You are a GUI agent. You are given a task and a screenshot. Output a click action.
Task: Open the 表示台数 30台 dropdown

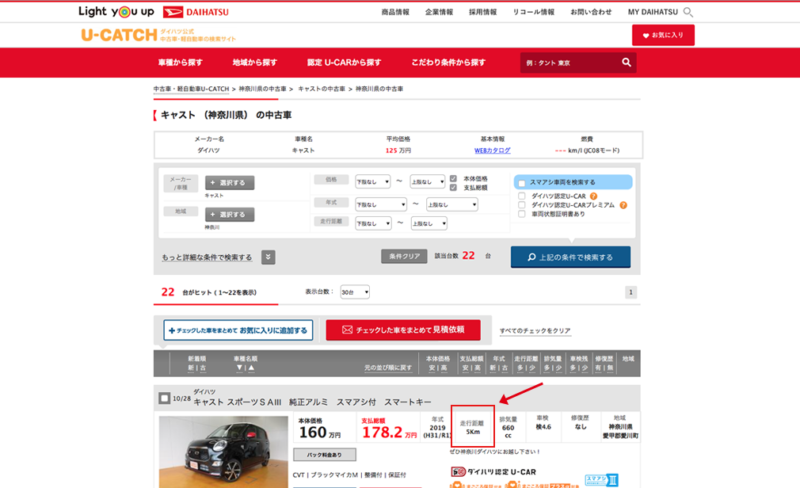click(355, 292)
